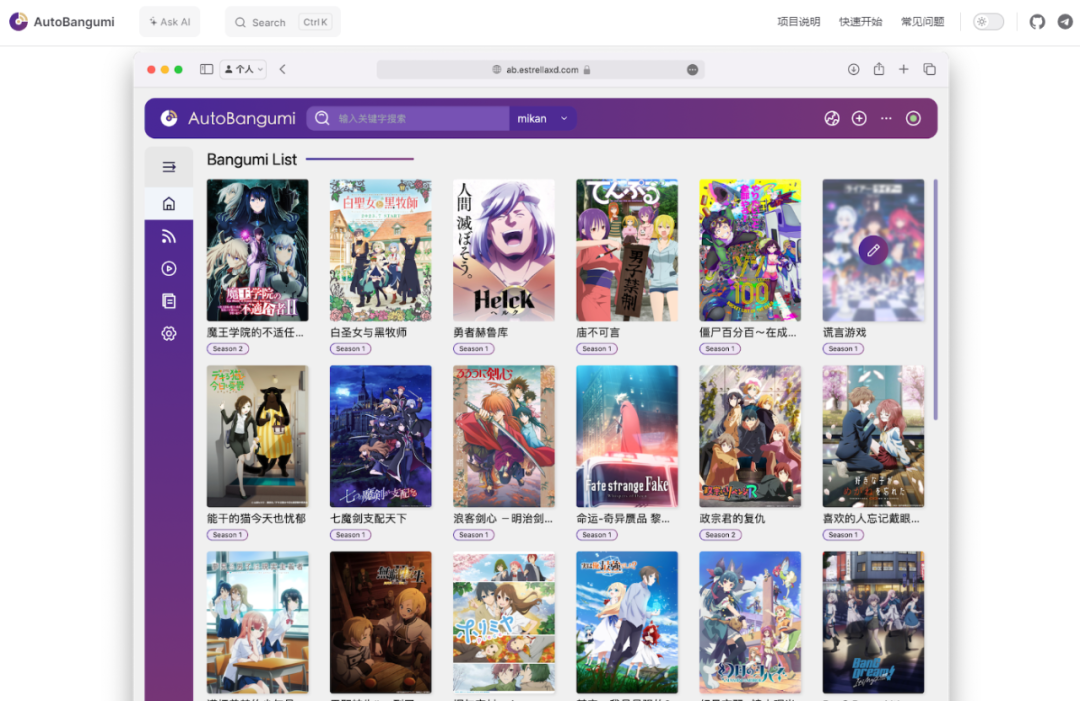1080x701 pixels.
Task: Open the Search box with Ctrl K
Action: coord(283,22)
